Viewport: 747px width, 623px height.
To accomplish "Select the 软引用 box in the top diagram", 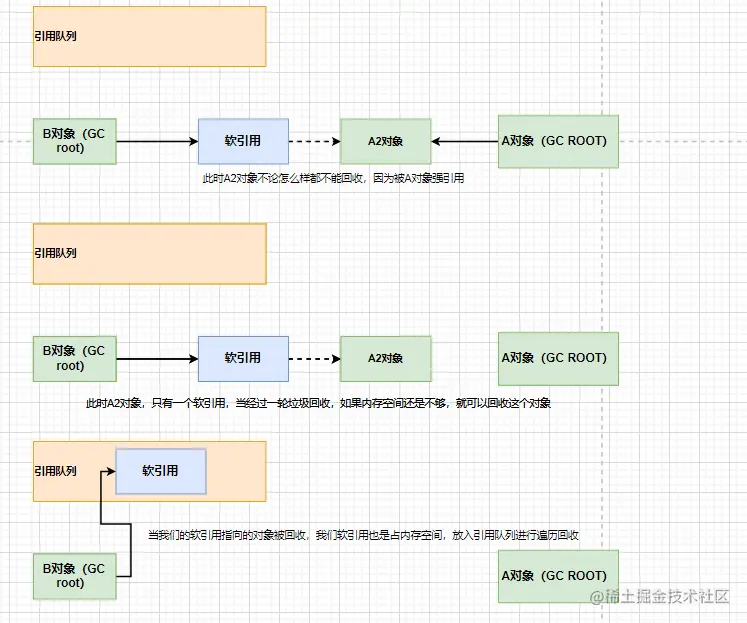I will [x=243, y=141].
